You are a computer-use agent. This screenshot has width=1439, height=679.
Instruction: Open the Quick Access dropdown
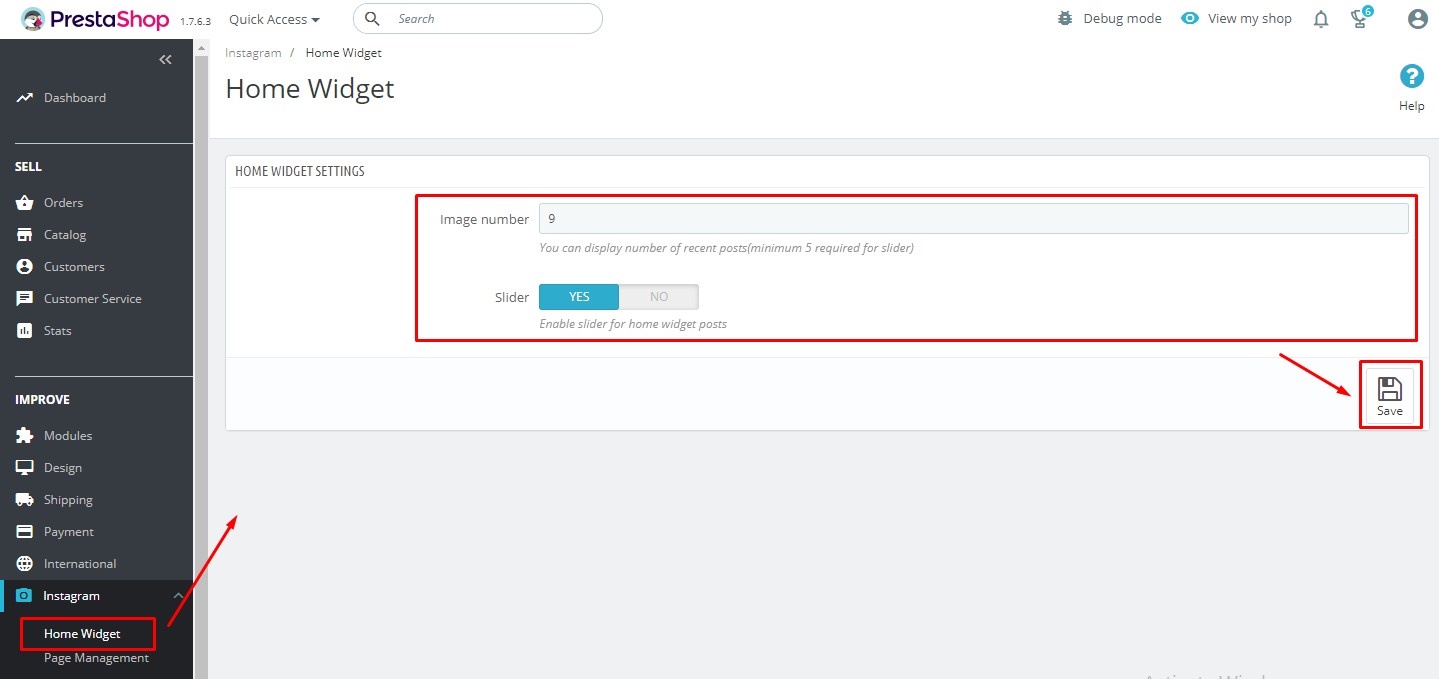274,19
